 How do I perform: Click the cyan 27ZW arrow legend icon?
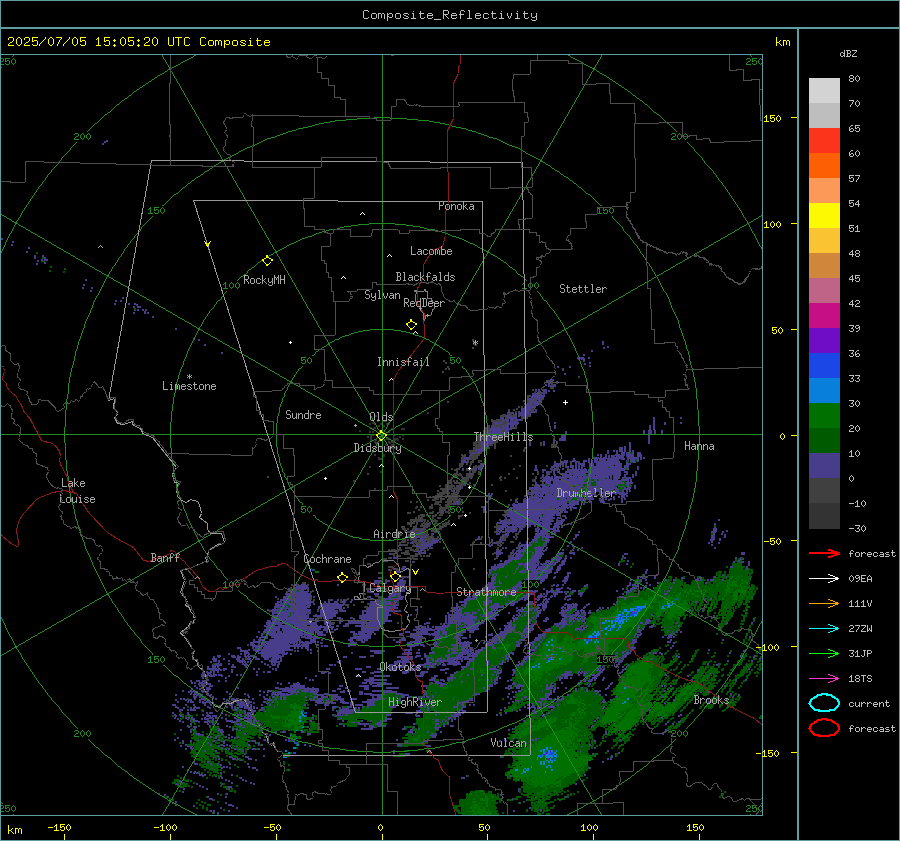pos(824,629)
